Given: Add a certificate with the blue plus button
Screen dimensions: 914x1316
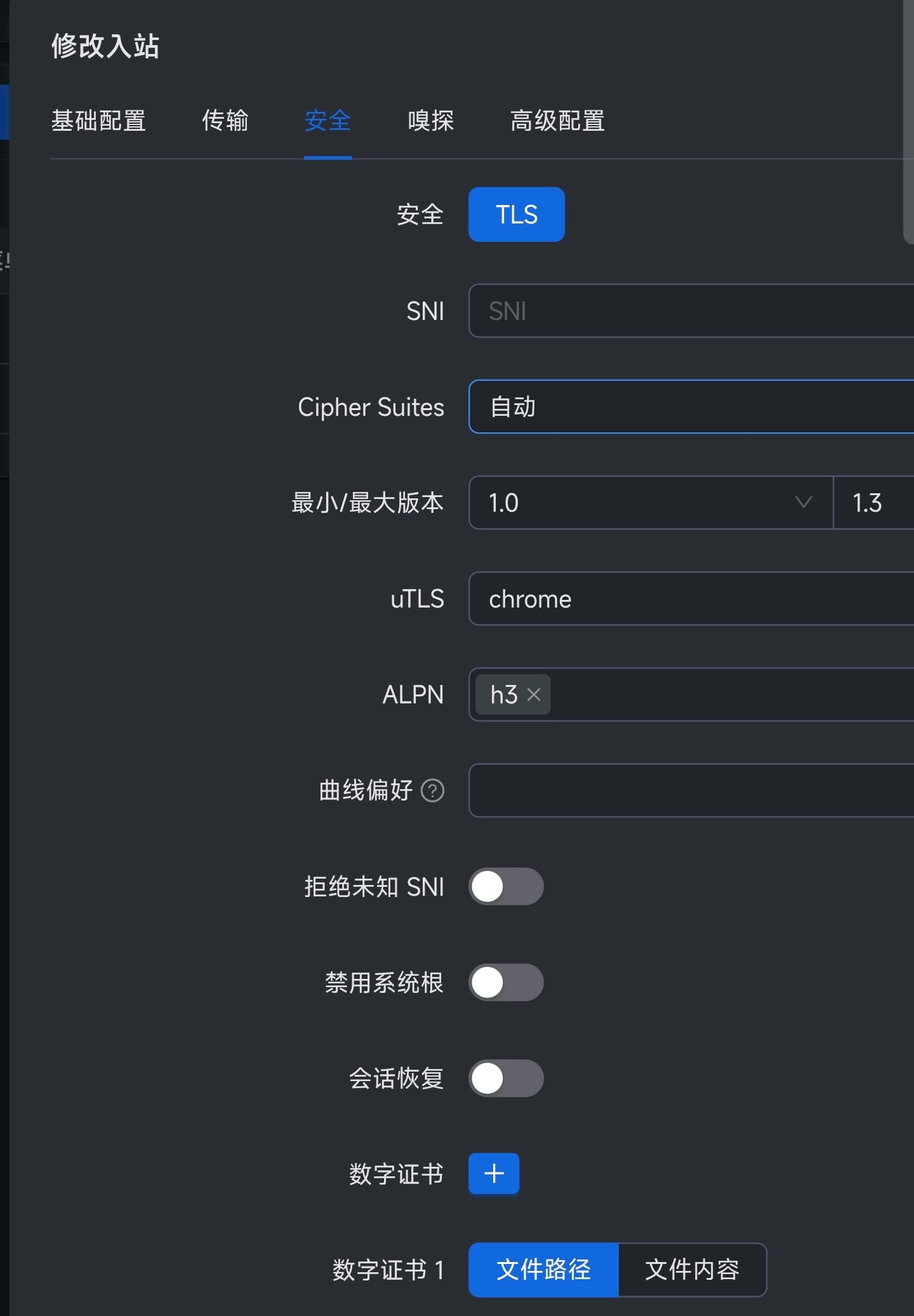Looking at the screenshot, I should [x=494, y=1173].
